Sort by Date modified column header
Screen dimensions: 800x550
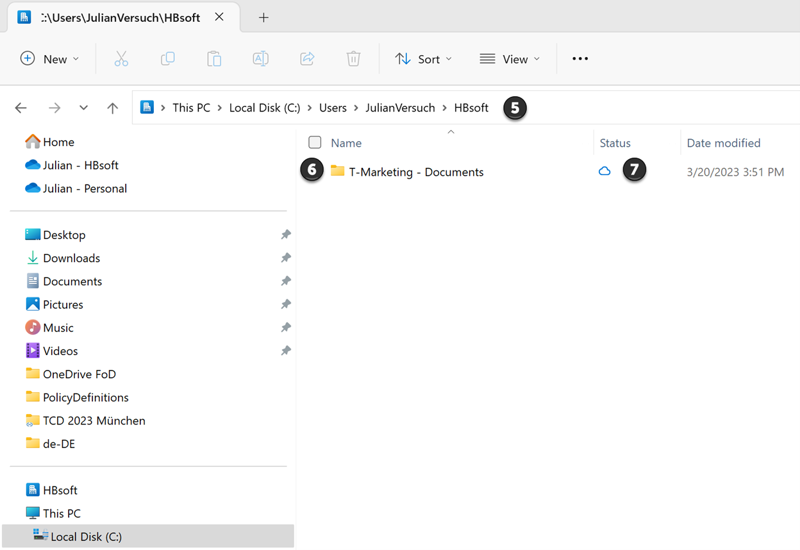tap(723, 143)
